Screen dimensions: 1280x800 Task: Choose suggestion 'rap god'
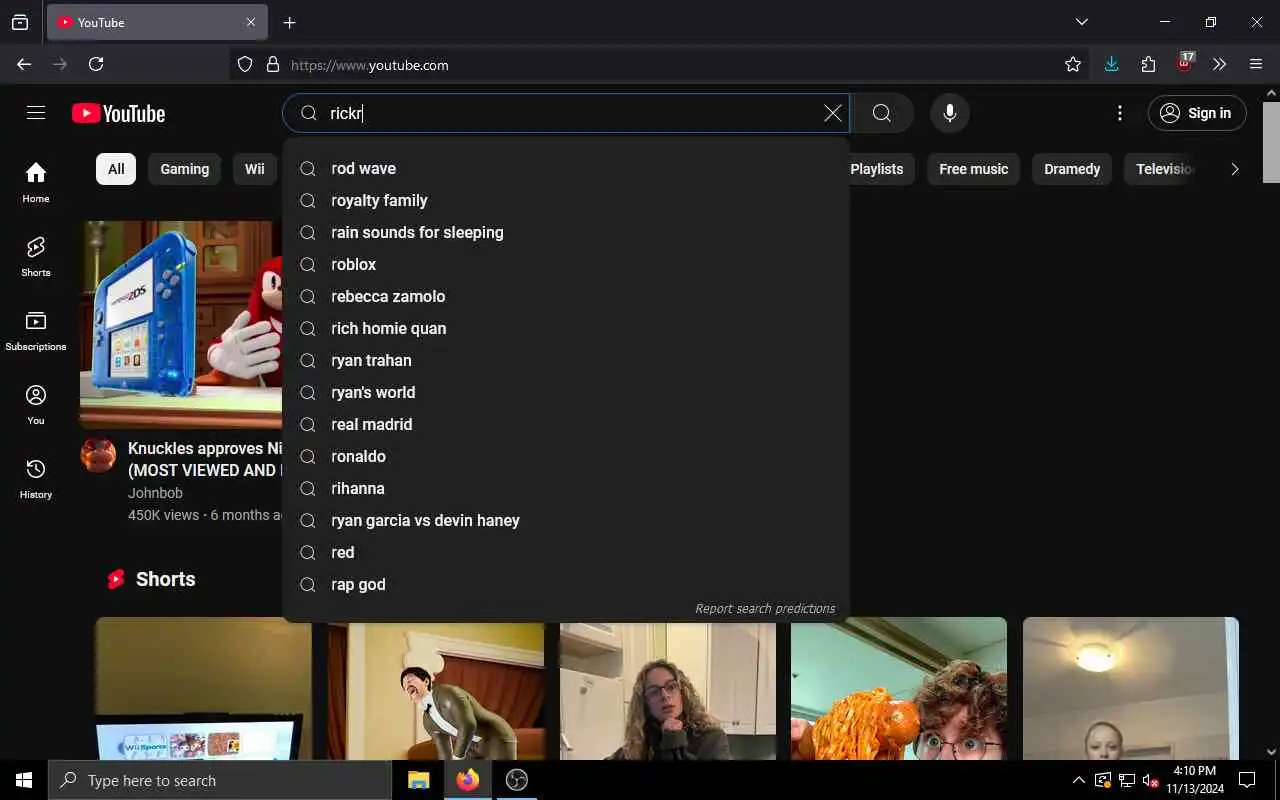click(566, 584)
